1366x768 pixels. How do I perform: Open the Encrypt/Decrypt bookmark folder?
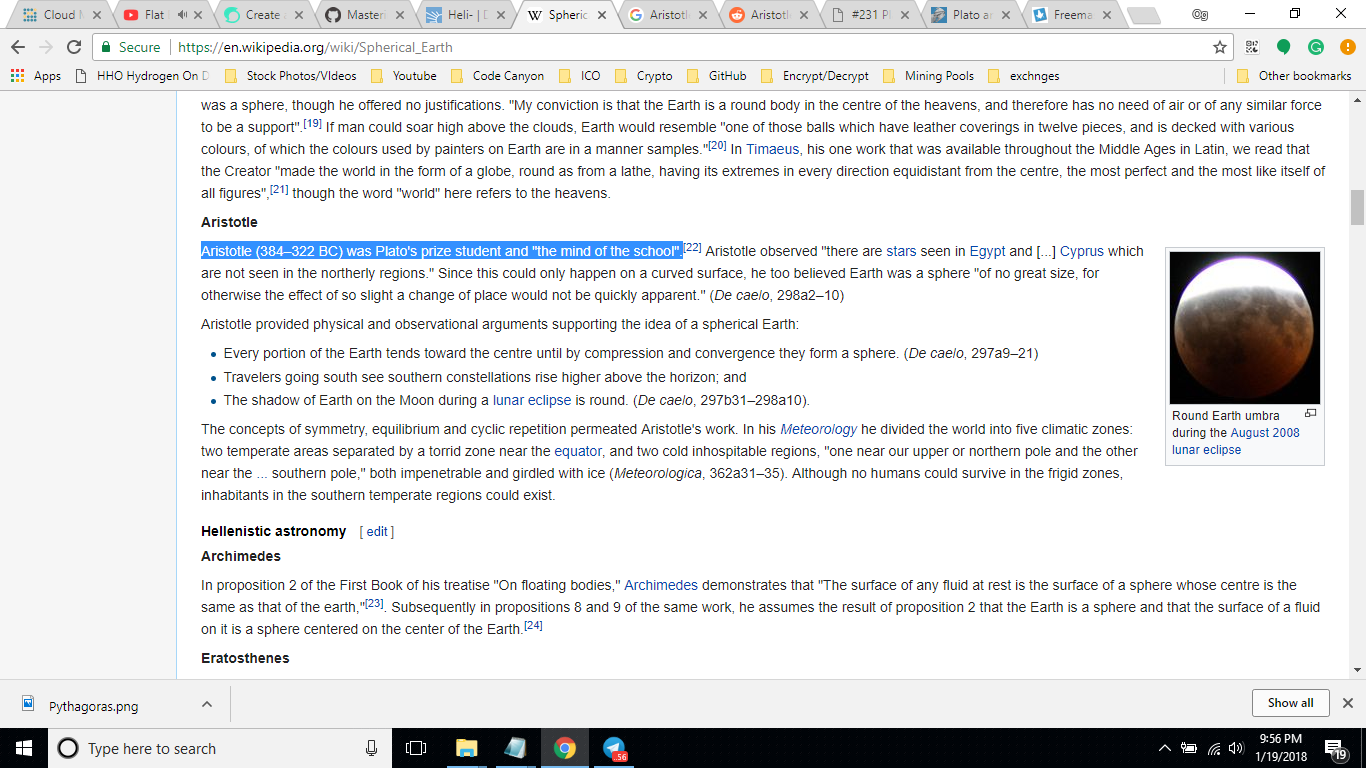click(815, 76)
